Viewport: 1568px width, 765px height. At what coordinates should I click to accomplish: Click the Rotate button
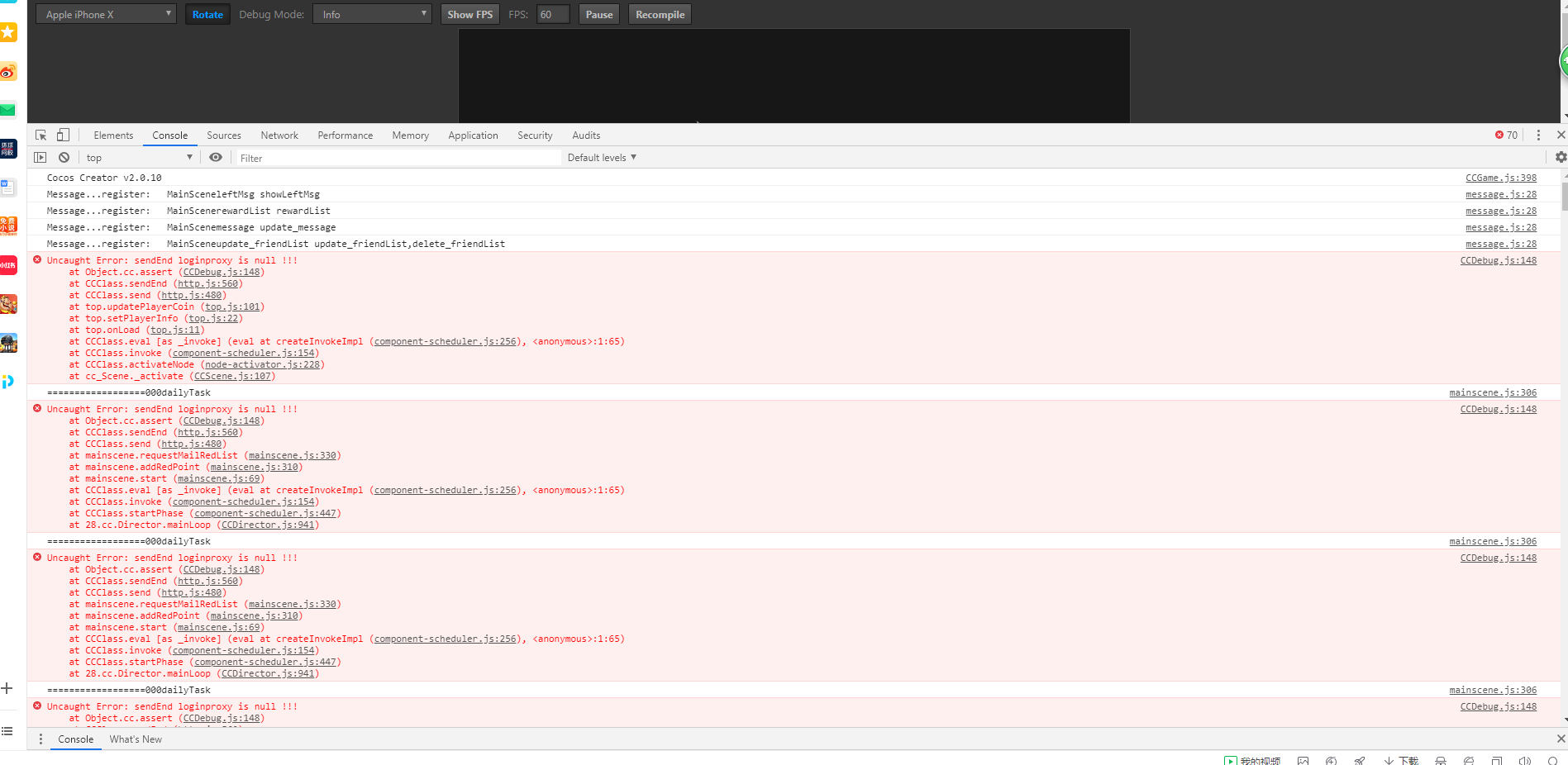(207, 14)
